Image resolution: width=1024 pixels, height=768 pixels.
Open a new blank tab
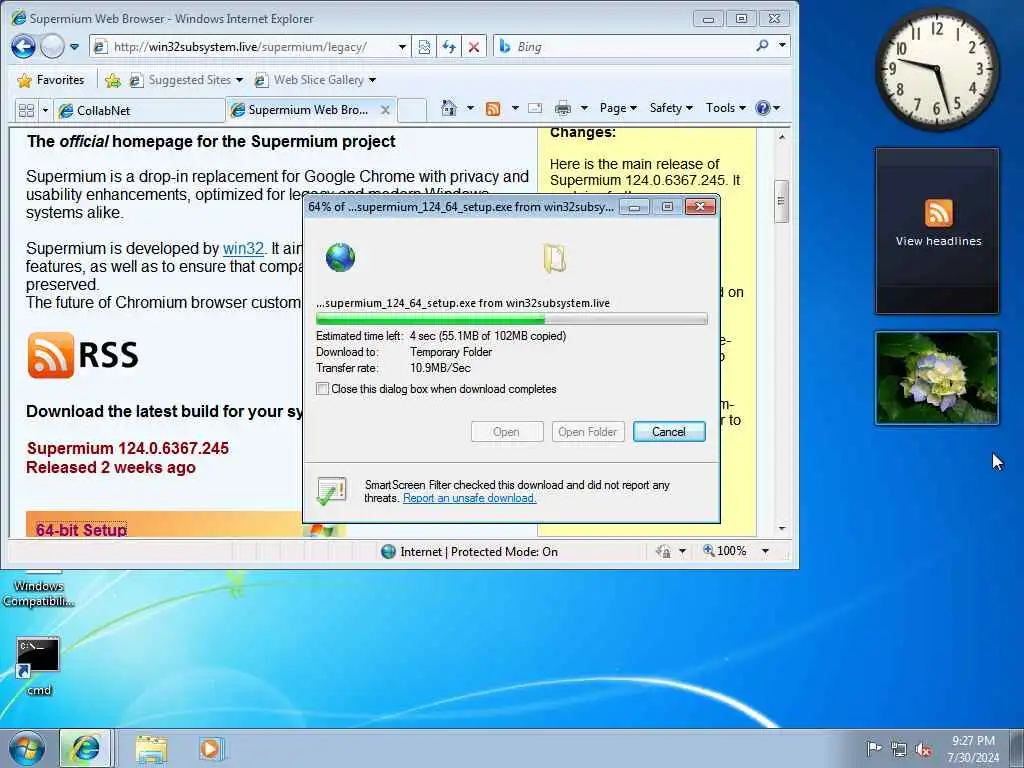coord(412,110)
